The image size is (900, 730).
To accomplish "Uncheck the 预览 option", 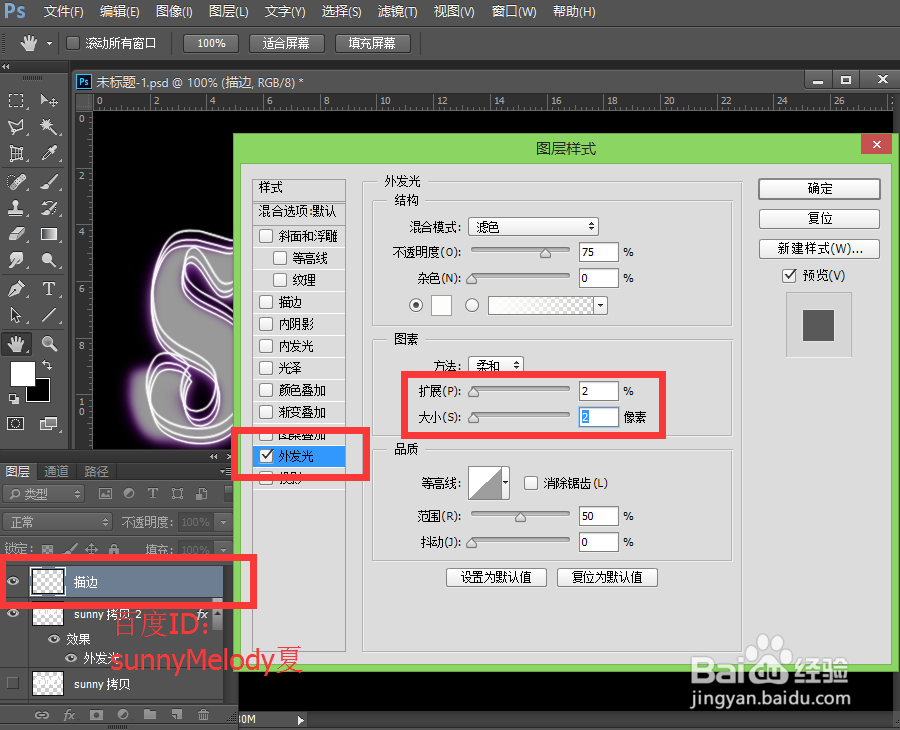I will pos(789,276).
